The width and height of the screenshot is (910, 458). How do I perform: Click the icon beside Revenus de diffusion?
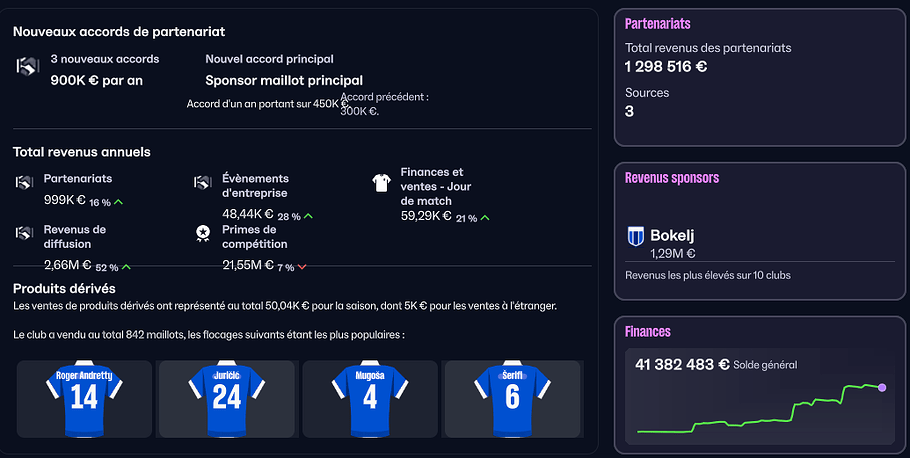point(25,233)
